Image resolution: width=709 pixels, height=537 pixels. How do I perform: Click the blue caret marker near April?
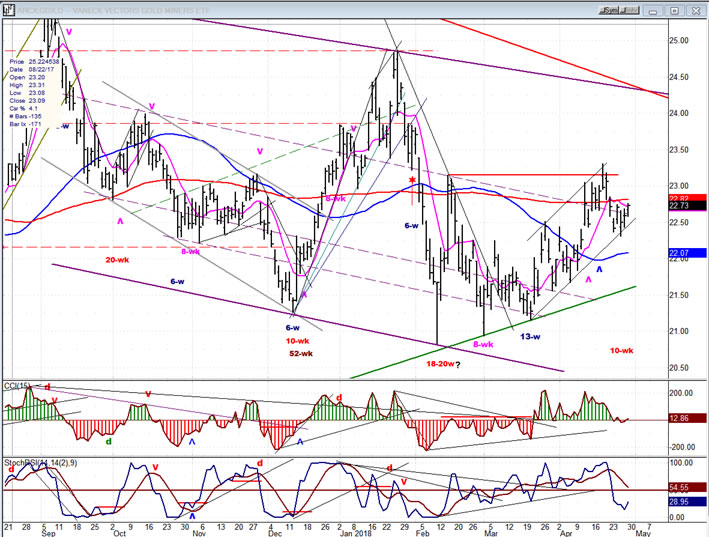click(600, 270)
